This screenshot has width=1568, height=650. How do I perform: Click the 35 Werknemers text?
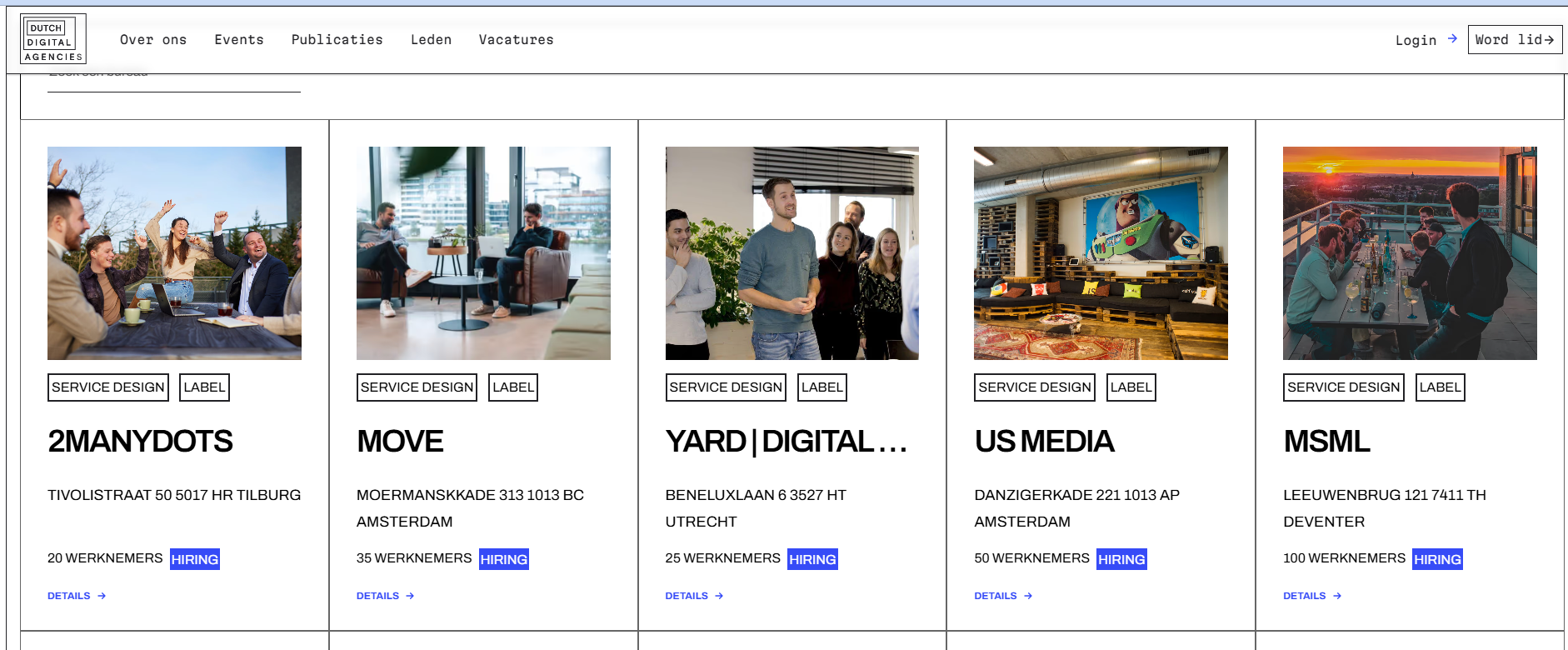pyautogui.click(x=414, y=558)
